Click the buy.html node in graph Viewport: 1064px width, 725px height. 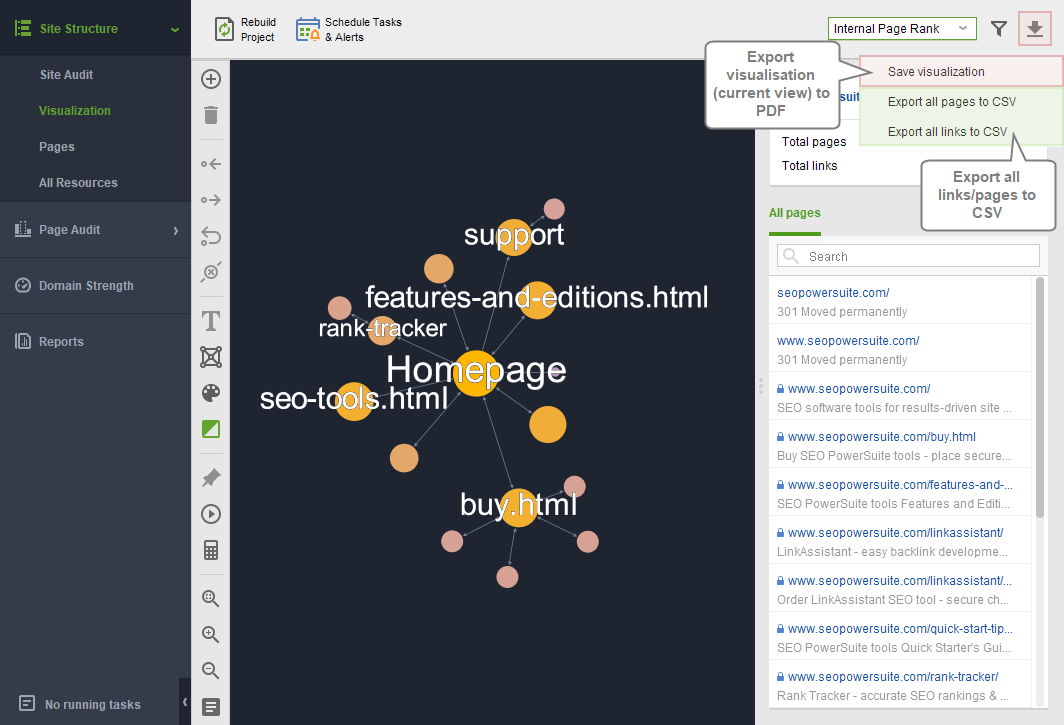click(x=519, y=508)
